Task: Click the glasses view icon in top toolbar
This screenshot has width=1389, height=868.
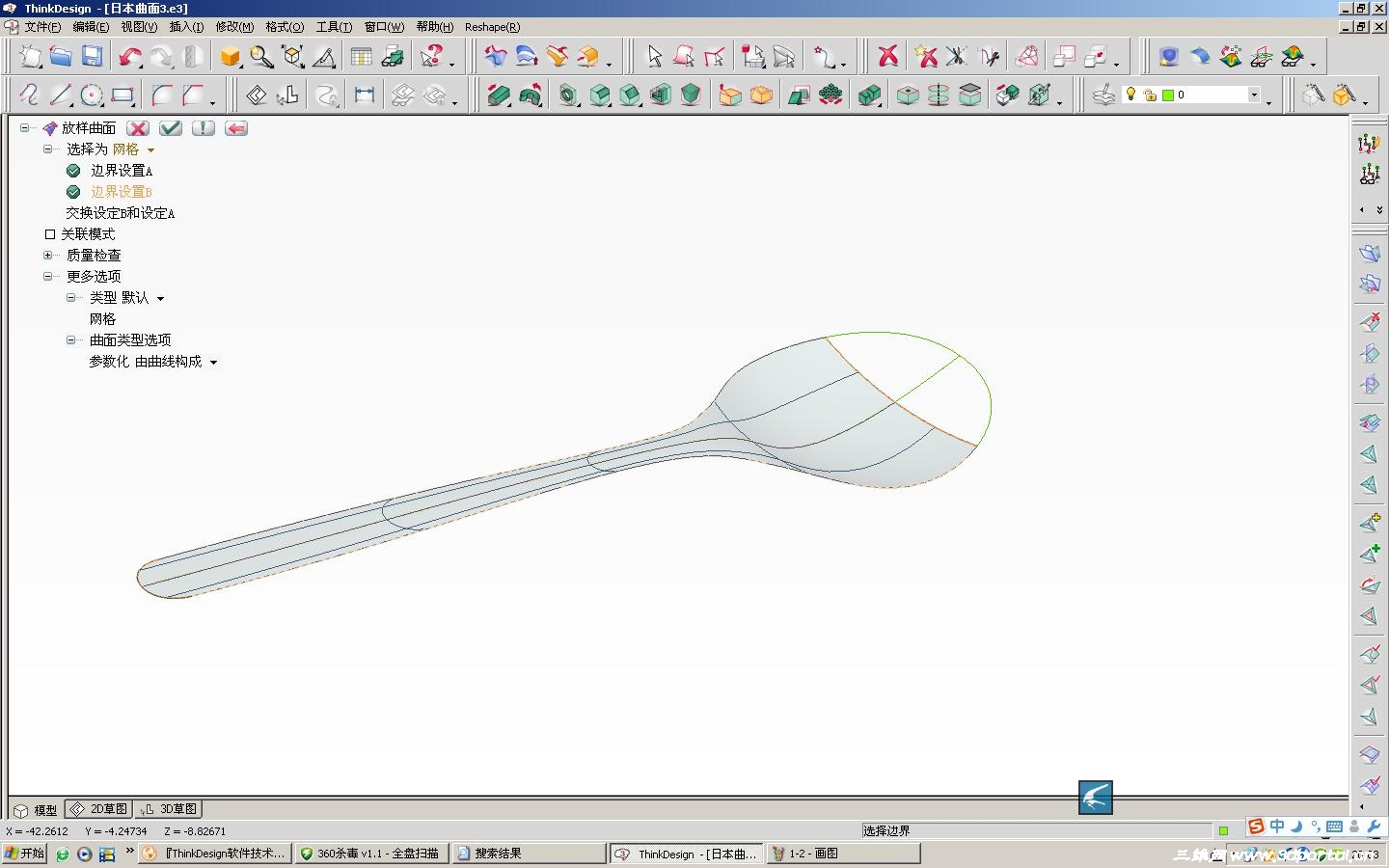Action: point(1261,57)
